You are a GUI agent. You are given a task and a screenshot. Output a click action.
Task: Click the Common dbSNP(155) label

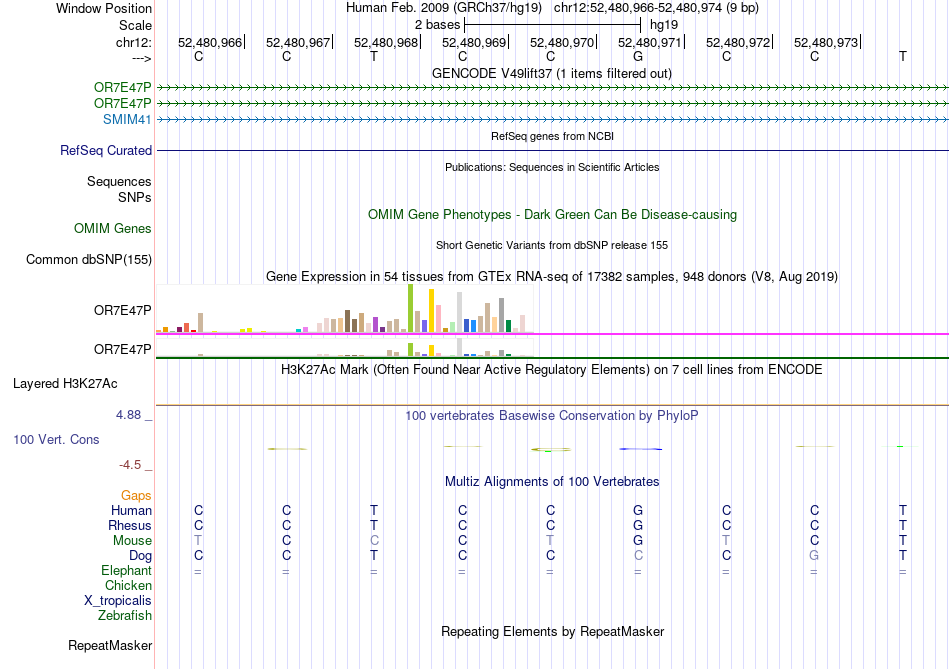89,259
